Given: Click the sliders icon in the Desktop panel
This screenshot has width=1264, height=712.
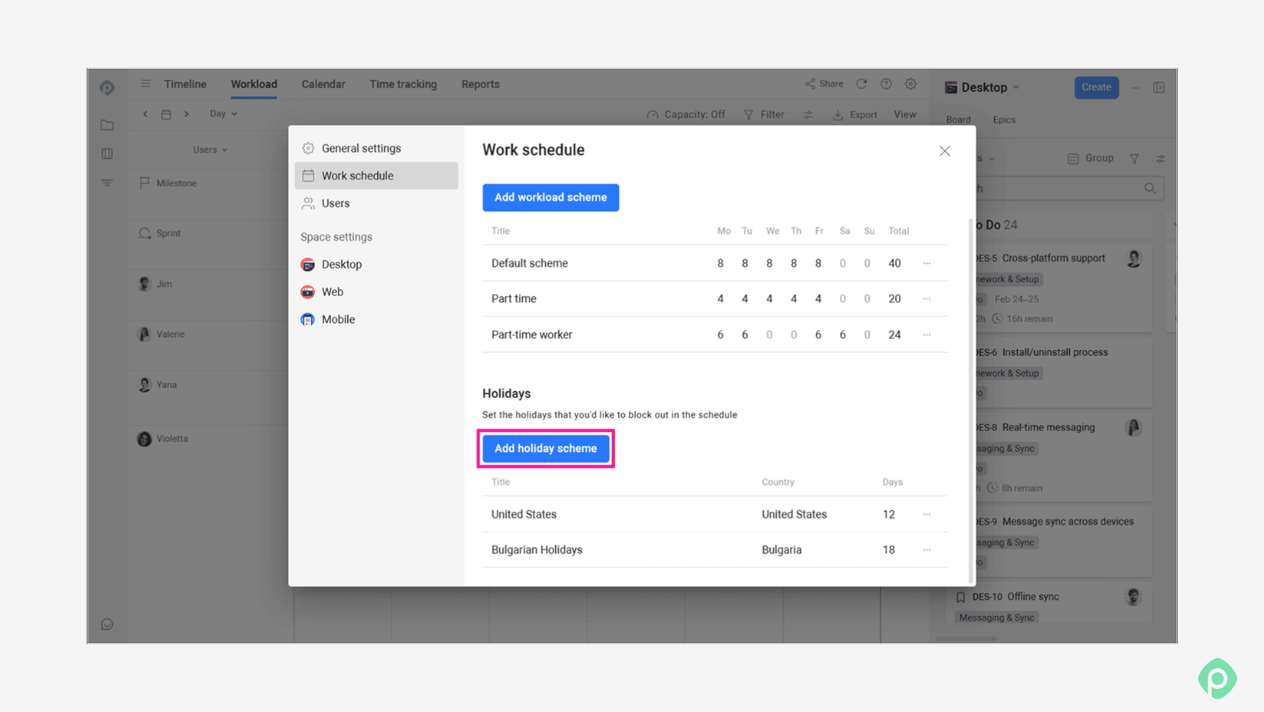Looking at the screenshot, I should [1160, 158].
